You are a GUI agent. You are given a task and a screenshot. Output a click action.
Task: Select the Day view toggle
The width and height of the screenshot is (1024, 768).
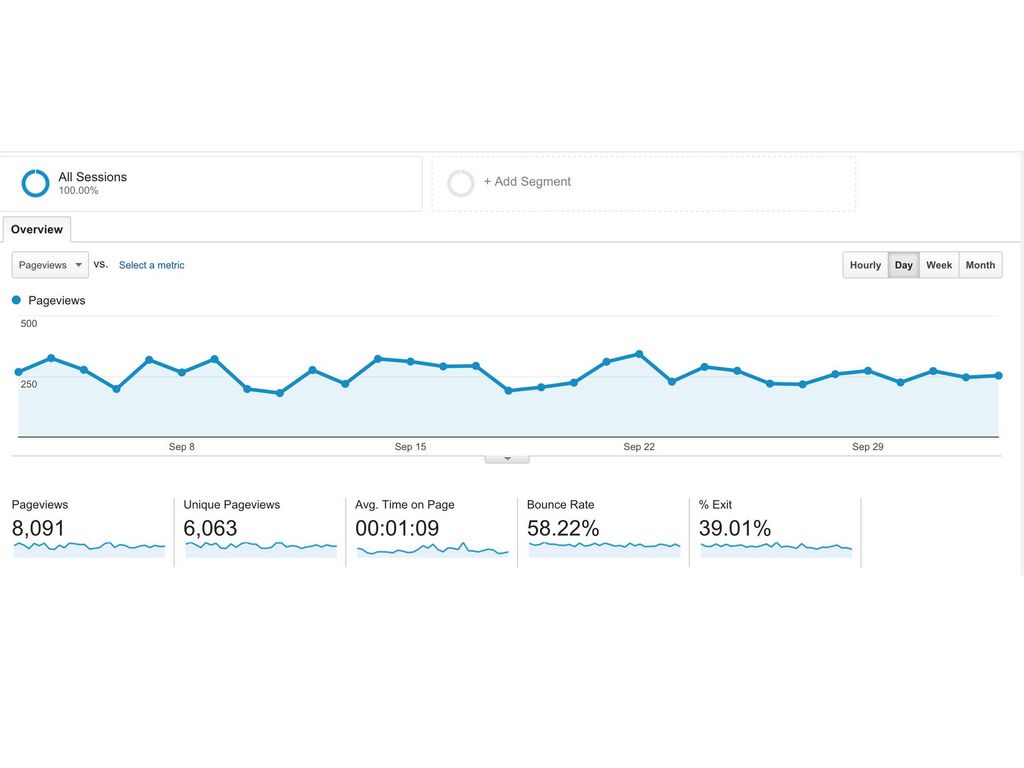pyautogui.click(x=904, y=265)
